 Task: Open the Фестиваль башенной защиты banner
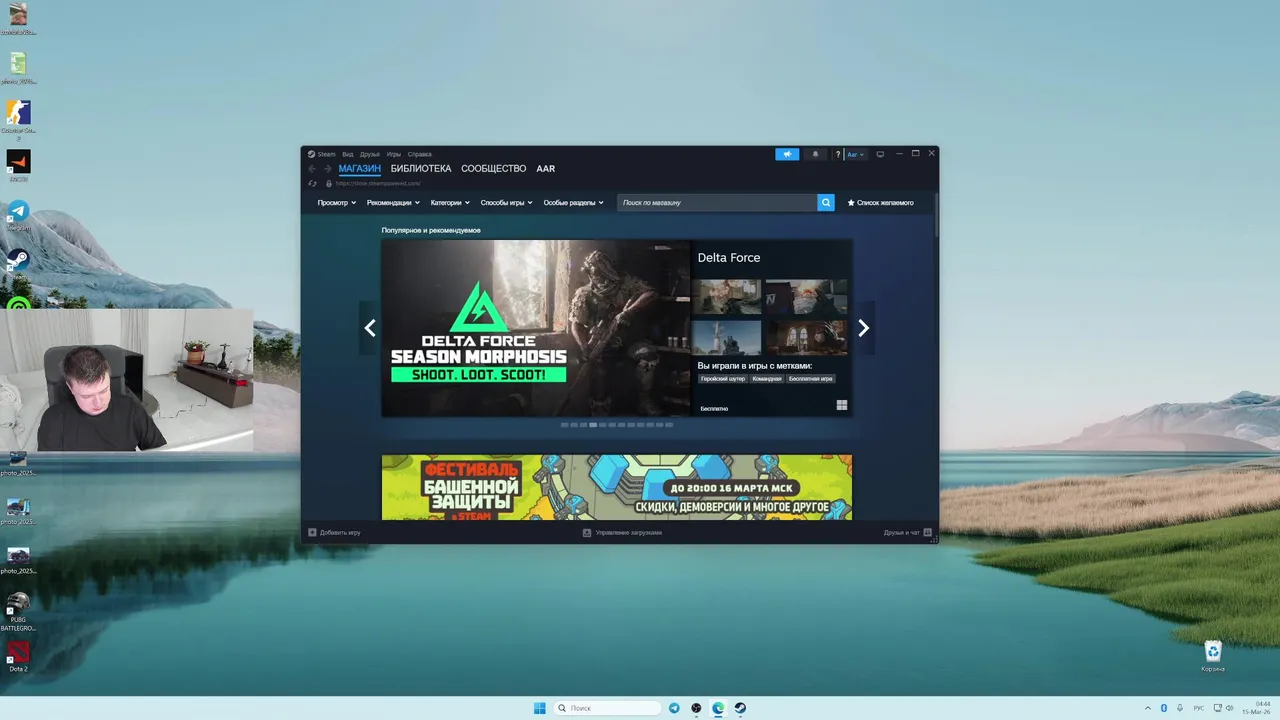point(617,487)
